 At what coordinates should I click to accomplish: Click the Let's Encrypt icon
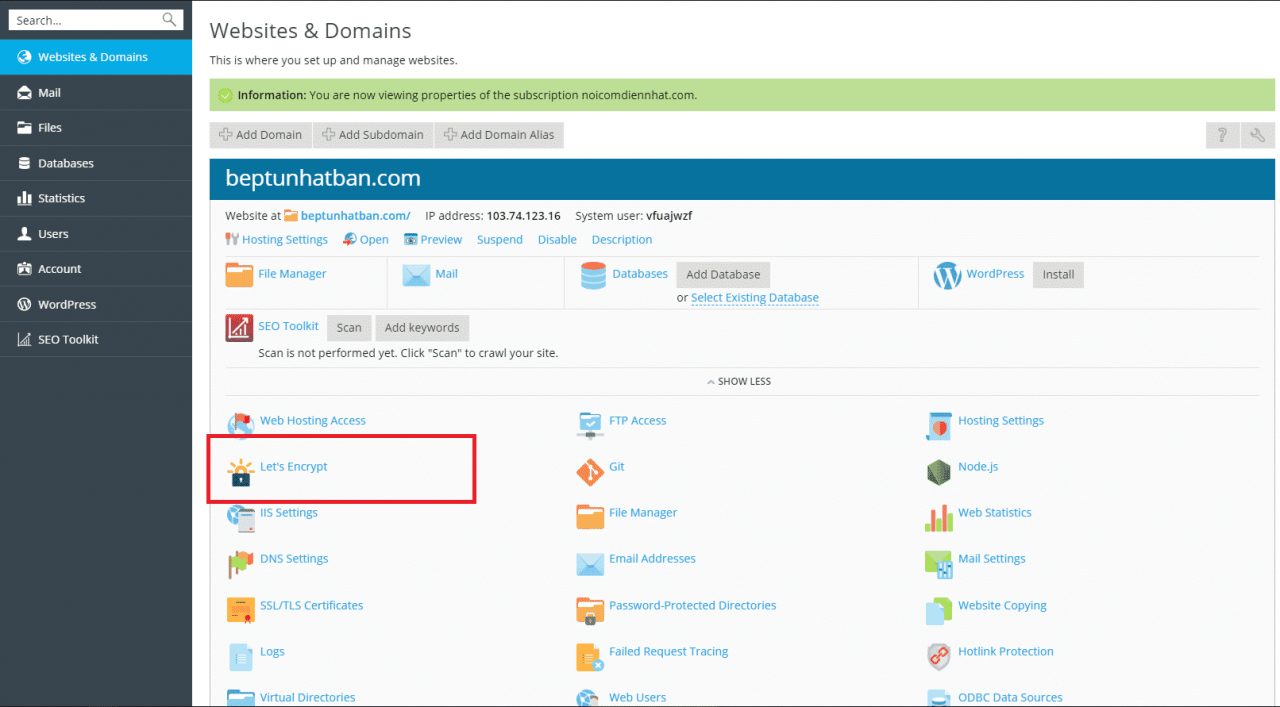tap(240, 472)
